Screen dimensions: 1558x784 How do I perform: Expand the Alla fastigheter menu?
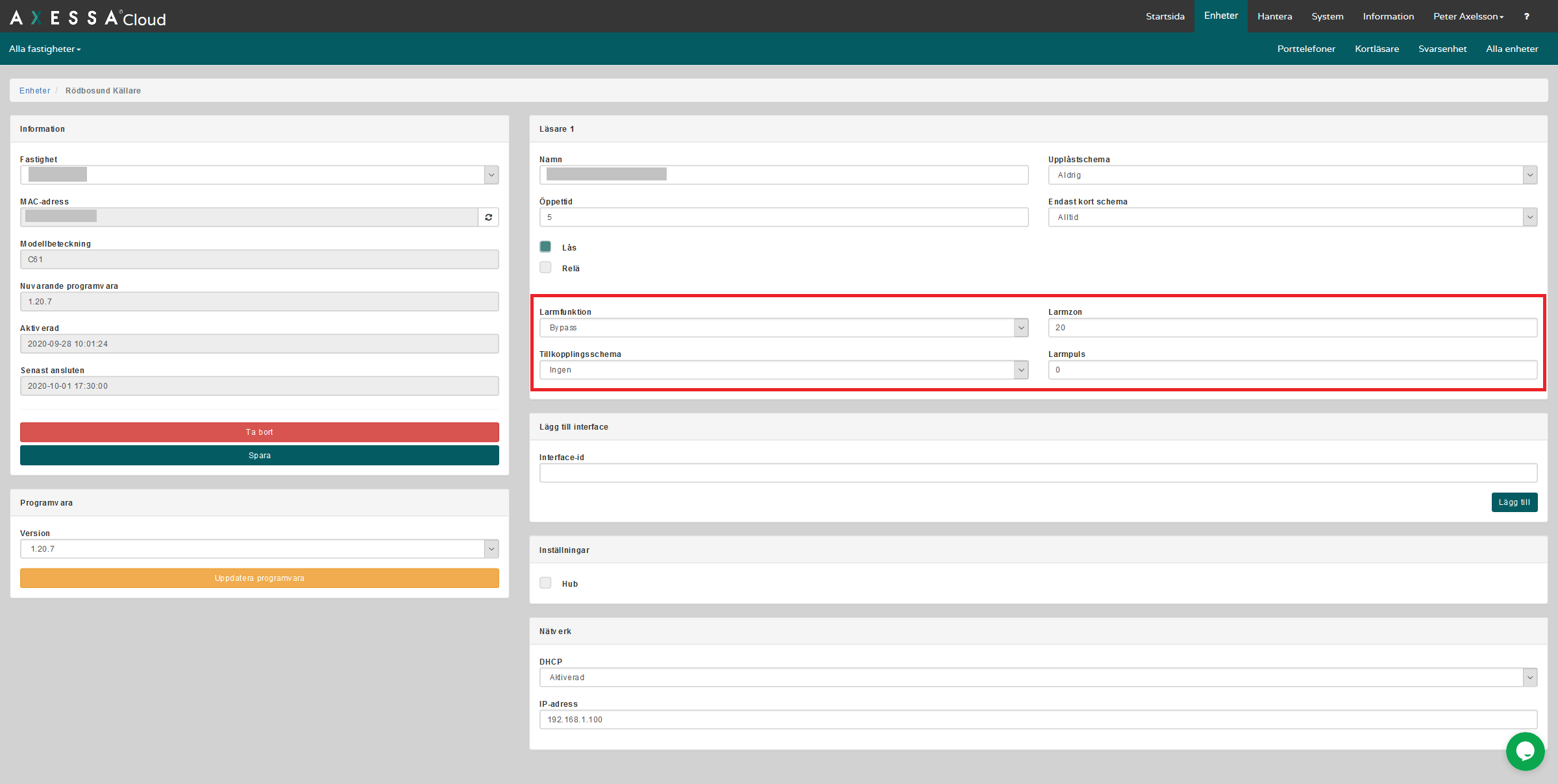pos(45,49)
